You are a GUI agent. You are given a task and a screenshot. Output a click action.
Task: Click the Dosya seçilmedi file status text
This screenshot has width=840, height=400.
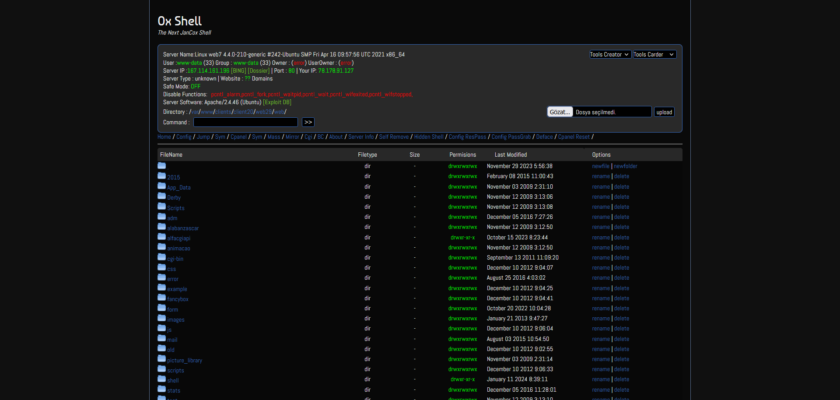click(x=596, y=112)
